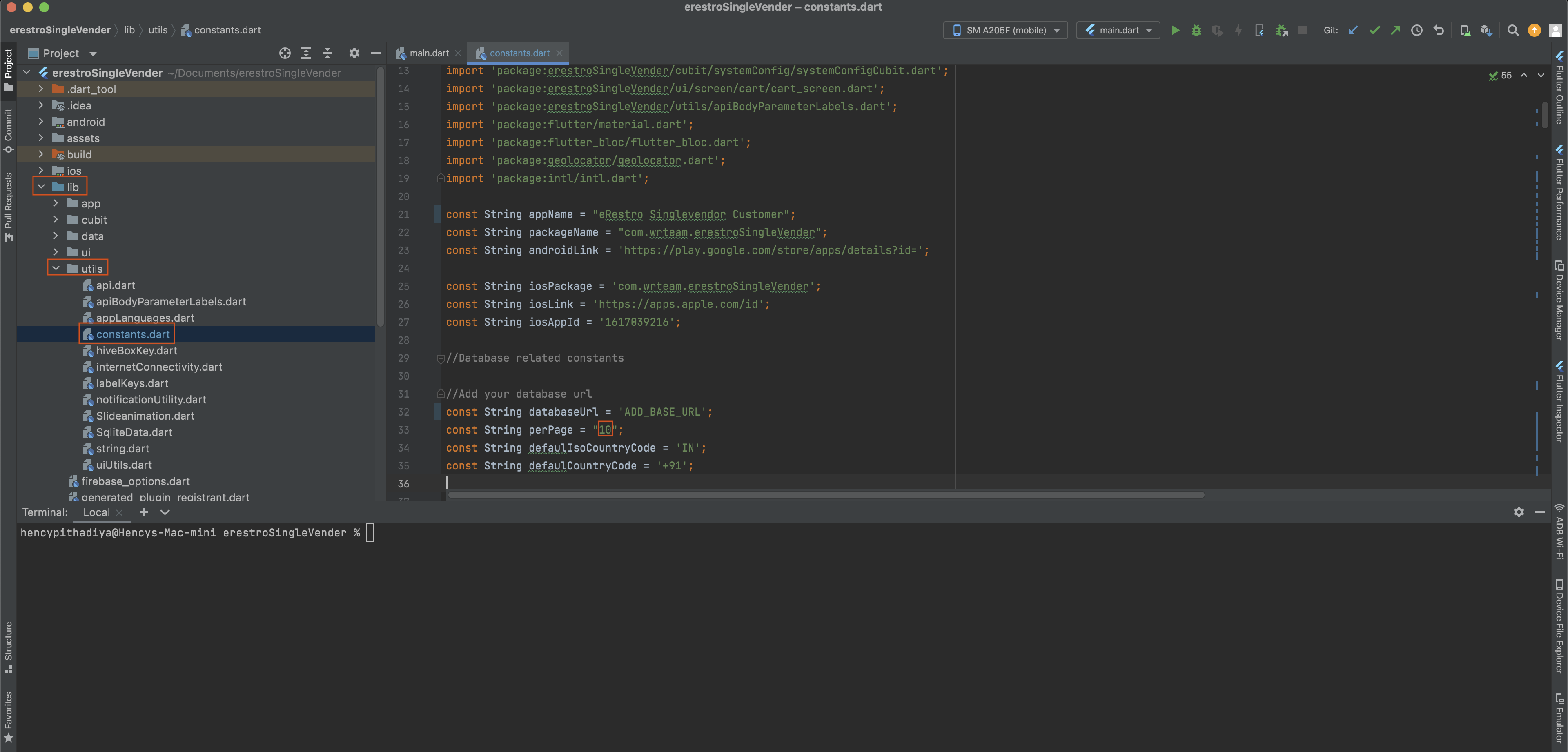Collapse the utils folder
Viewport: 1568px width, 752px height.
click(x=56, y=268)
